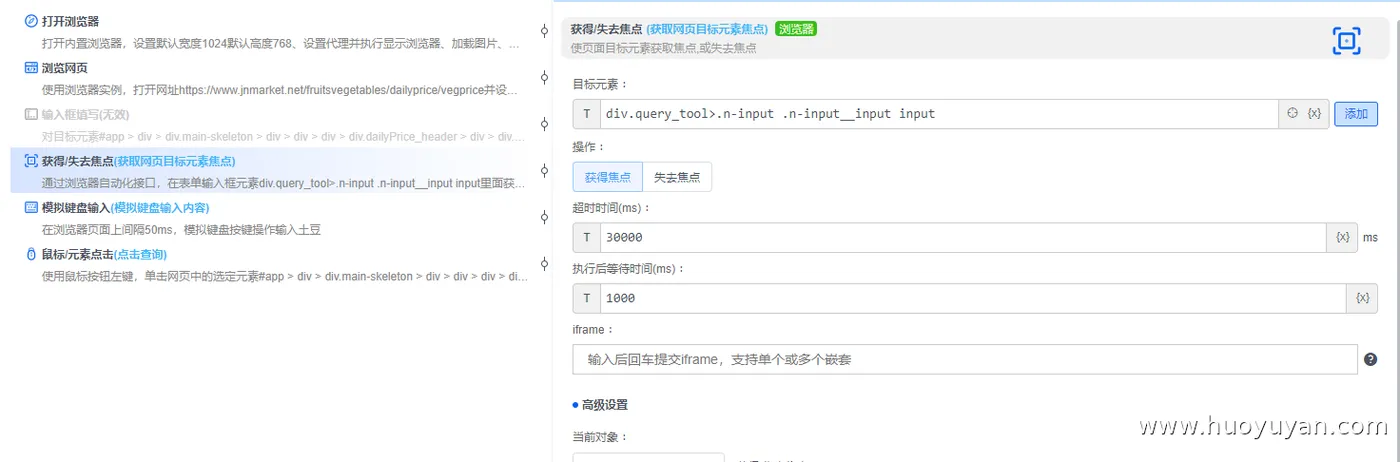
Task: Insert variable {x} in 超时时间 field
Action: pyautogui.click(x=1343, y=237)
